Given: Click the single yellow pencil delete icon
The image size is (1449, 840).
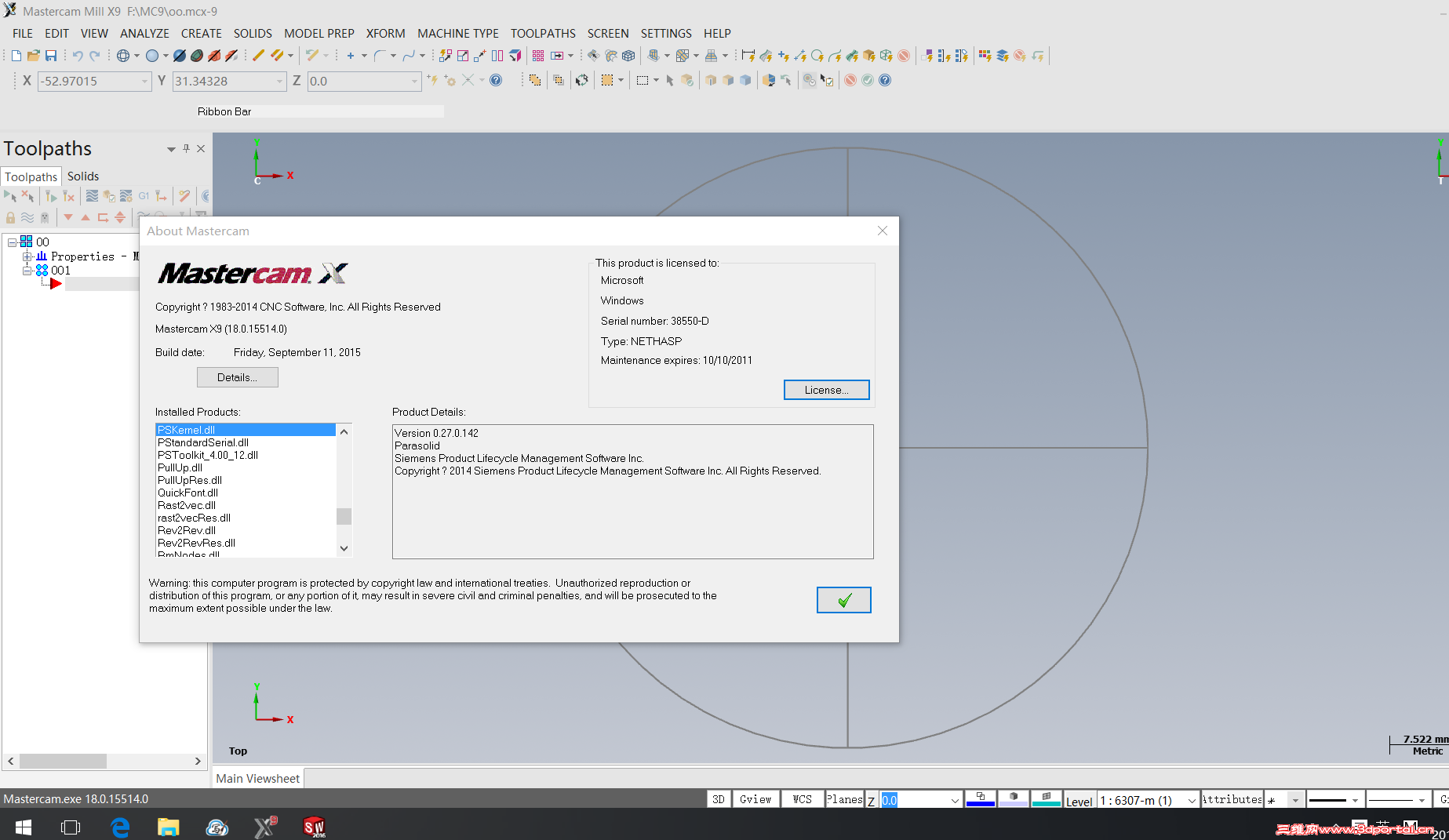Looking at the screenshot, I should coord(258,56).
